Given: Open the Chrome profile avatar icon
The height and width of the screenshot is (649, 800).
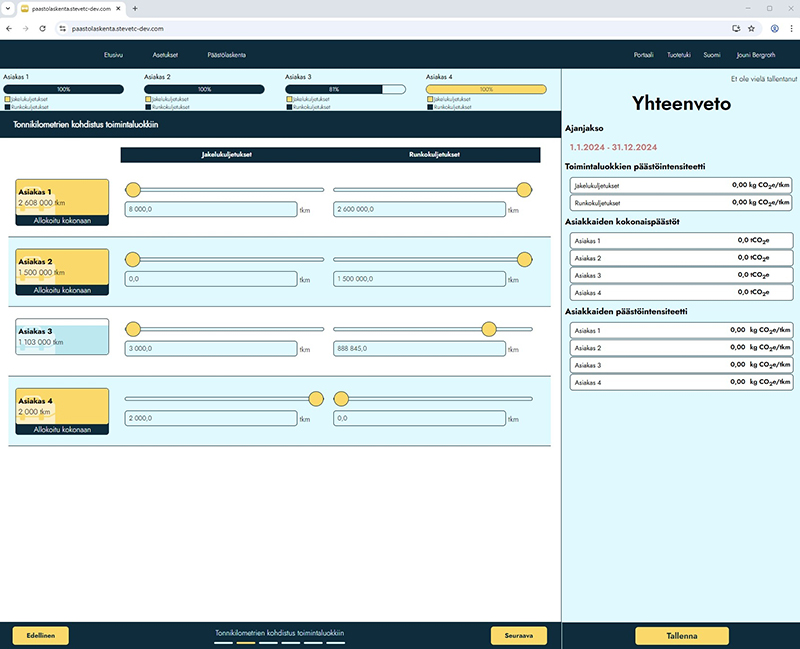Looking at the screenshot, I should click(774, 28).
